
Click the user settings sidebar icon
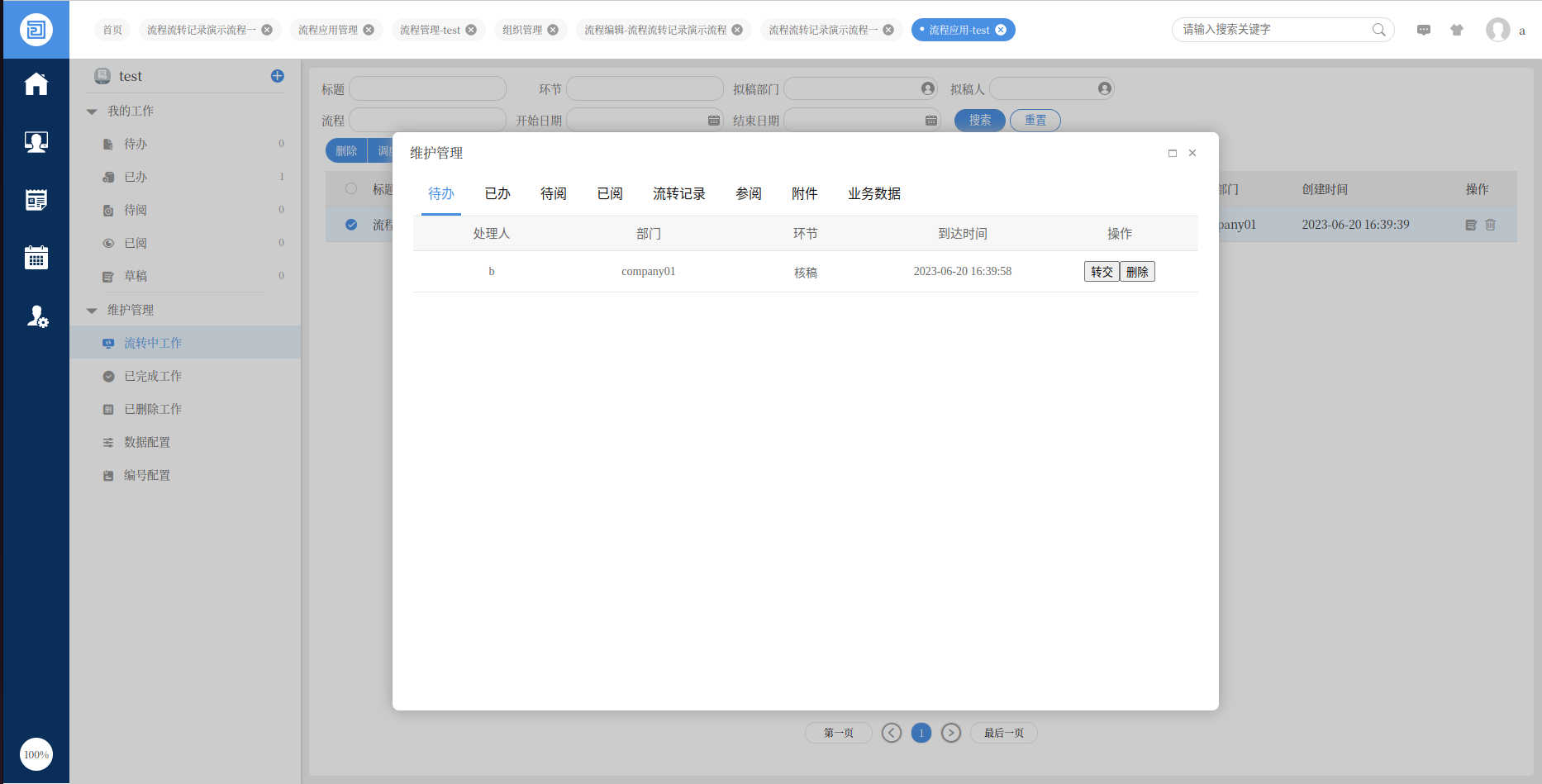pyautogui.click(x=37, y=316)
